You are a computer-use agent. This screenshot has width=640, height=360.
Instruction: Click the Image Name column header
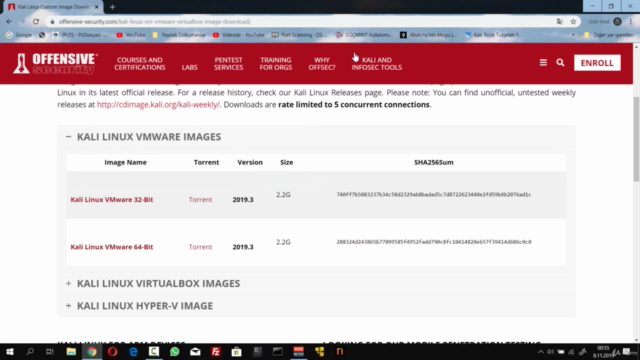[x=125, y=162]
